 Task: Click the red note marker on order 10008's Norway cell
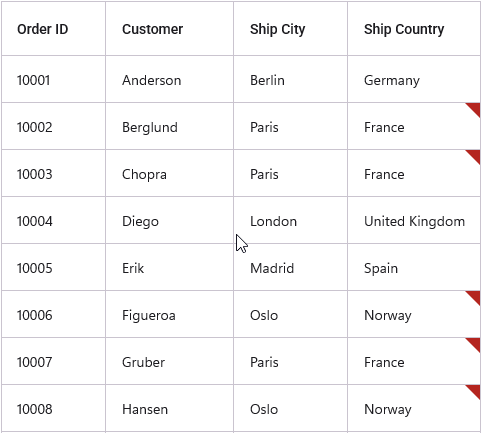point(475,390)
